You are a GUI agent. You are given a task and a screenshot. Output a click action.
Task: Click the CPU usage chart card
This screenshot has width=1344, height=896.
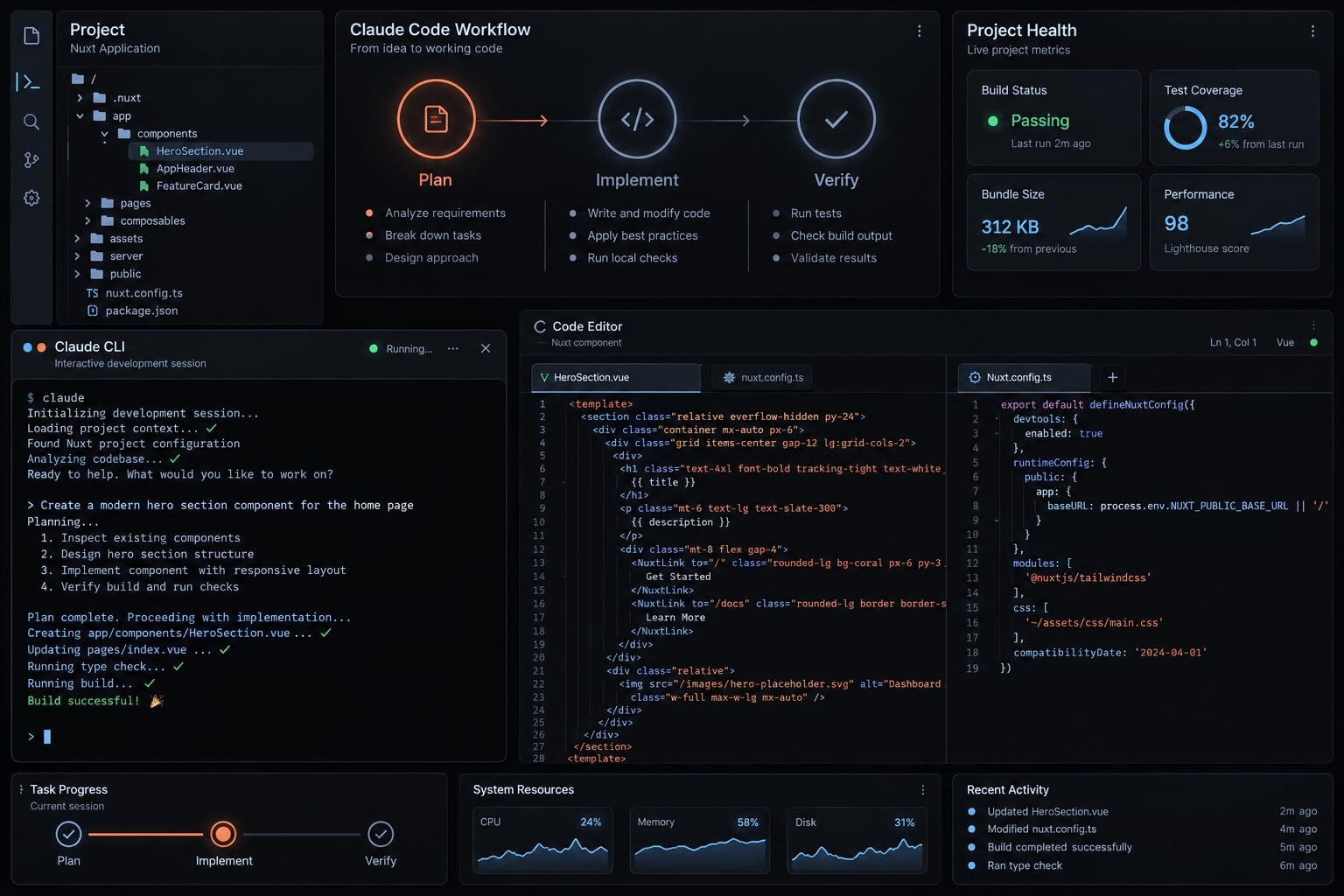[542, 841]
